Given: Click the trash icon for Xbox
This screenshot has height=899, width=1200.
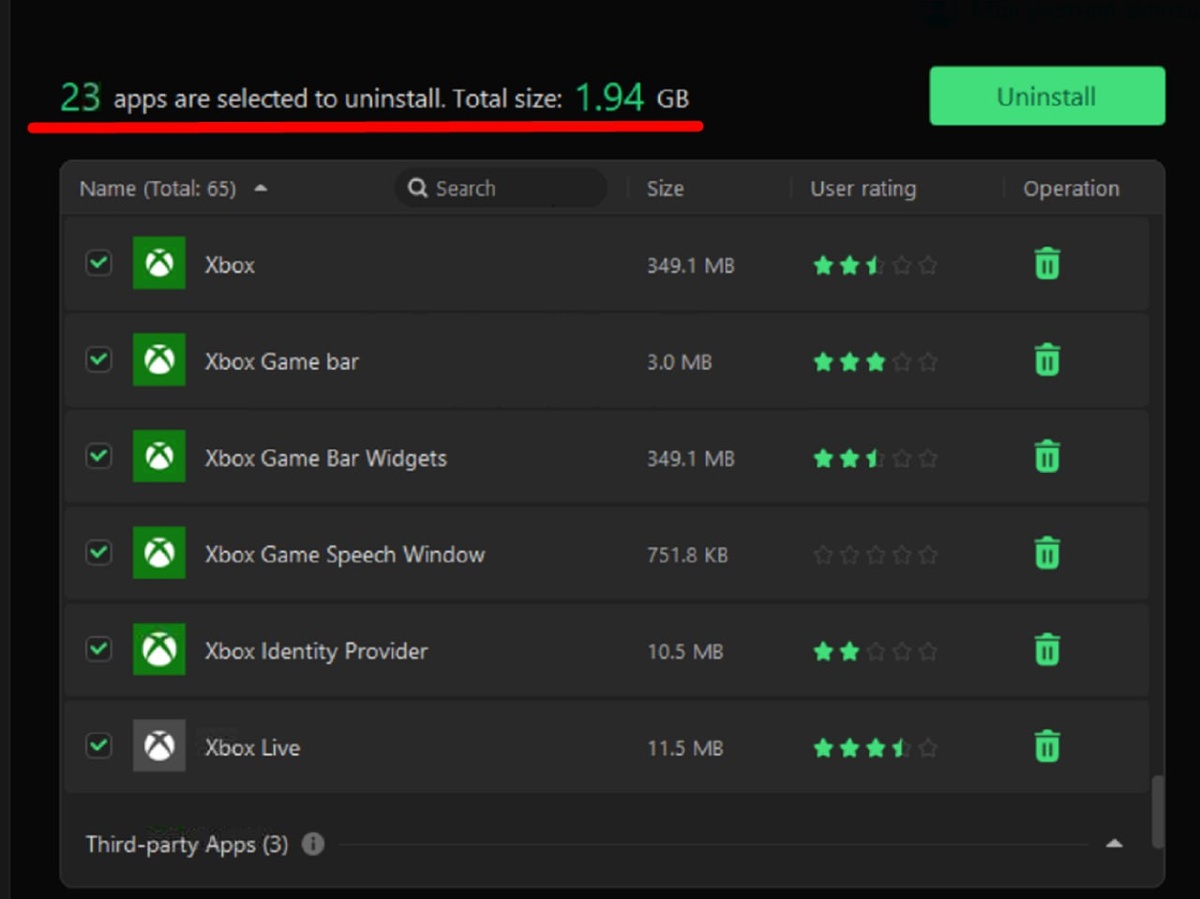Looking at the screenshot, I should coord(1047,264).
